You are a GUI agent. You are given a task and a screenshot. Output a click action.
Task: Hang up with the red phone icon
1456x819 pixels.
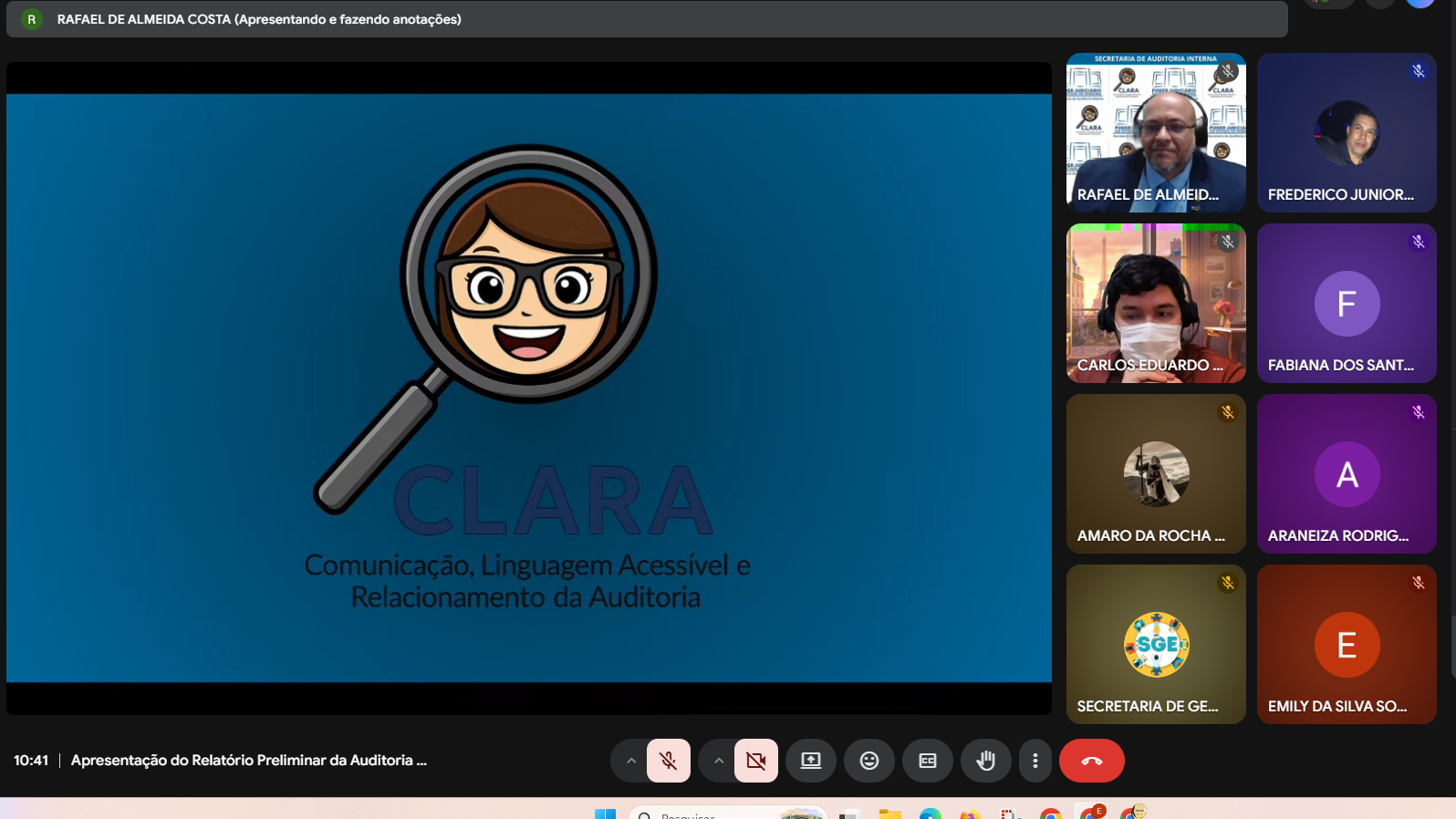pyautogui.click(x=1091, y=761)
